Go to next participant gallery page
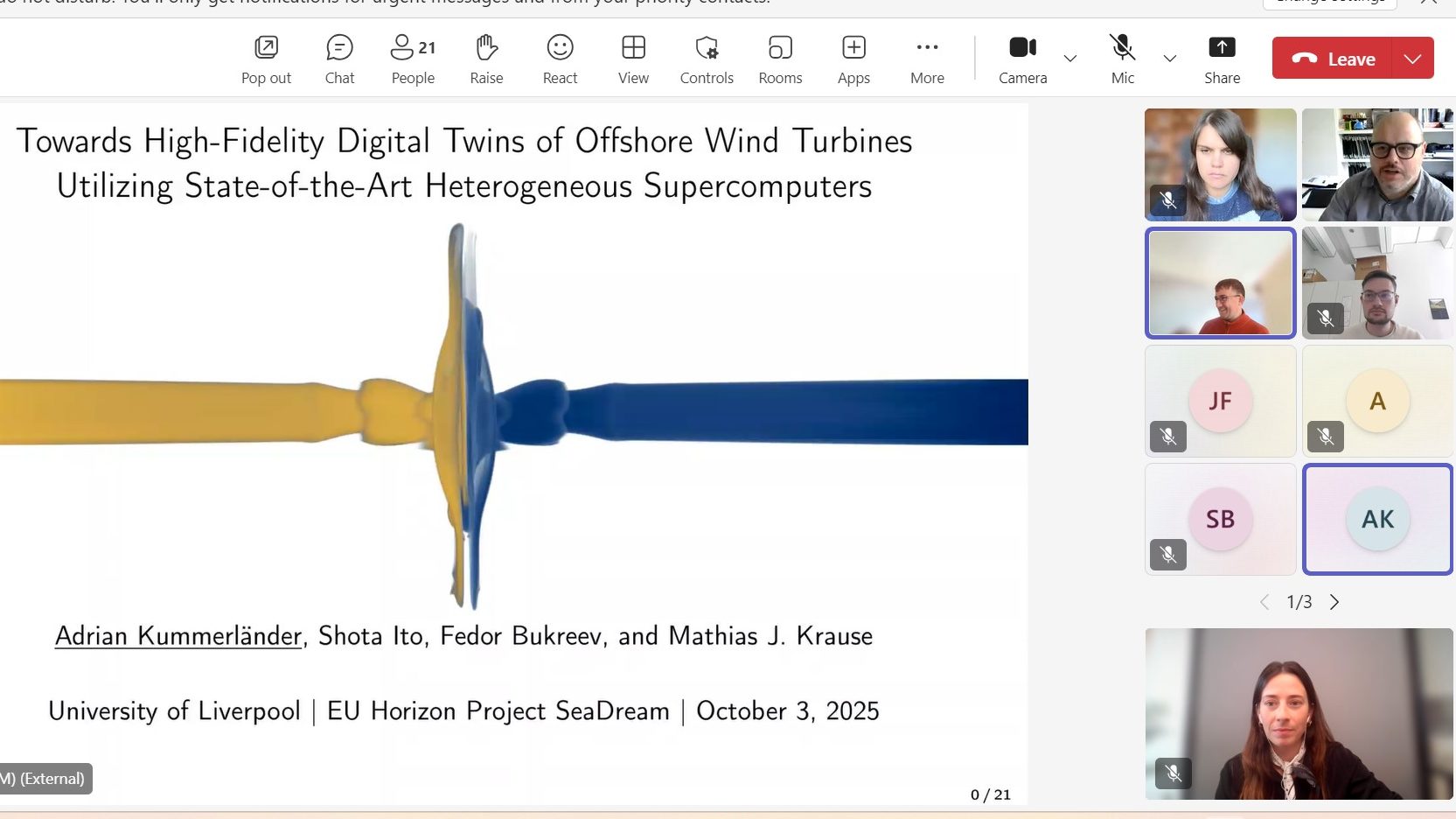This screenshot has width=1456, height=819. pyautogui.click(x=1334, y=602)
